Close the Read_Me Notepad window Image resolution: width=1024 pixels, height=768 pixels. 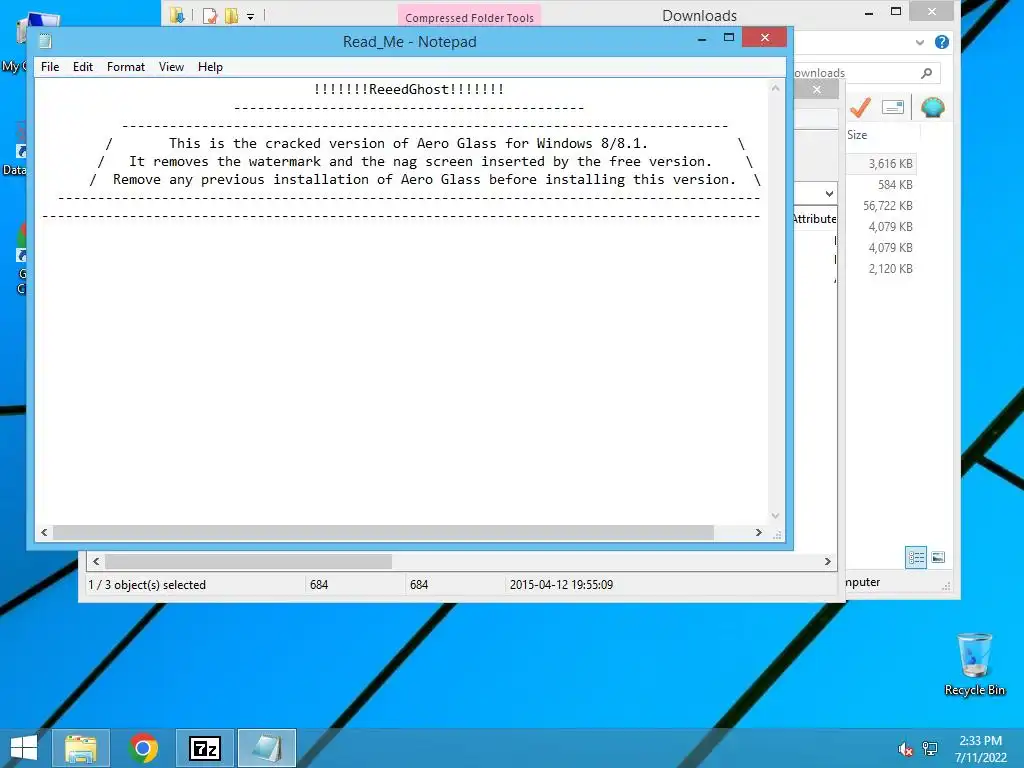pos(765,38)
